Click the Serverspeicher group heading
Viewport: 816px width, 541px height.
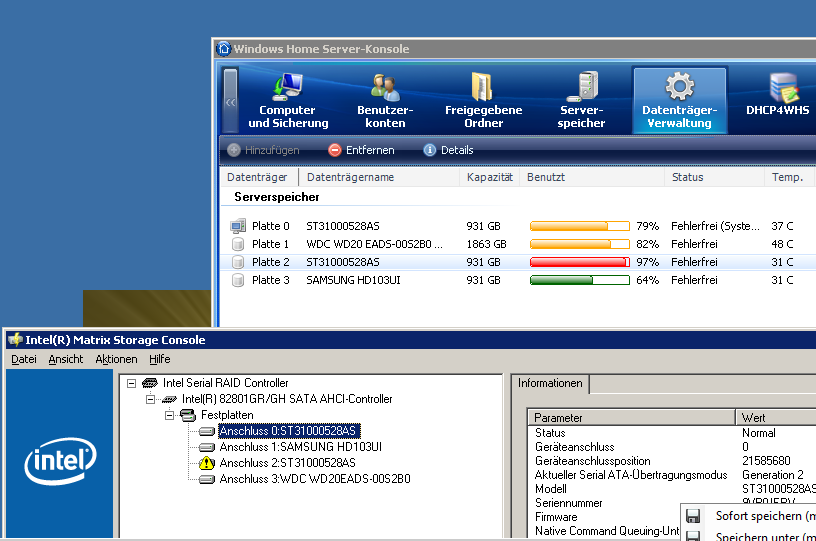pyautogui.click(x=276, y=197)
